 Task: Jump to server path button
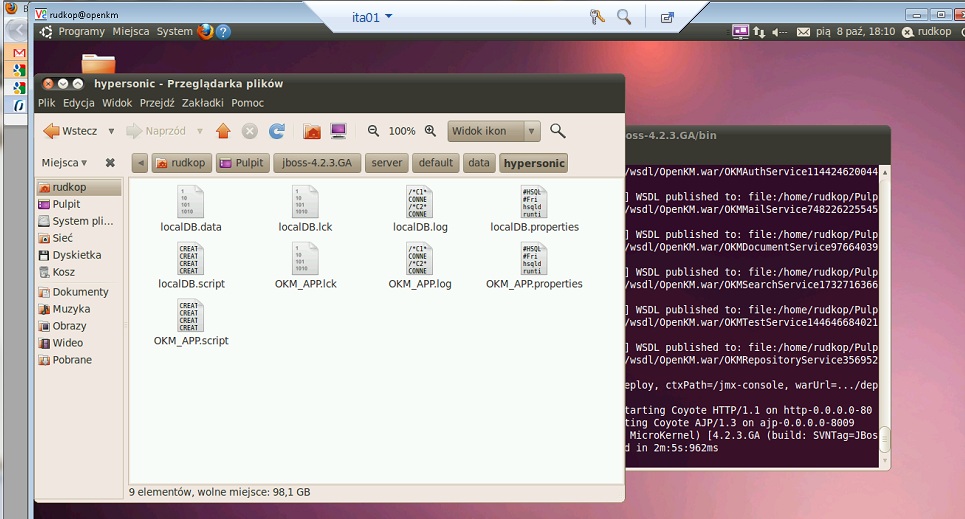click(386, 163)
